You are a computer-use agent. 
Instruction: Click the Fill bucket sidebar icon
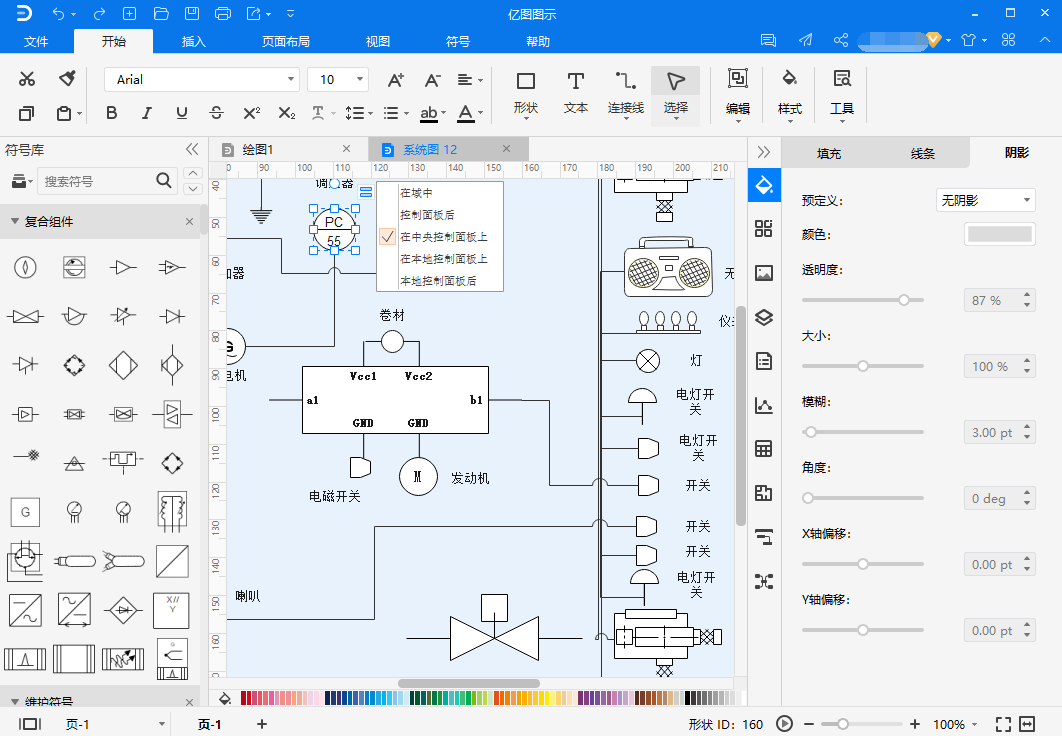[x=764, y=184]
